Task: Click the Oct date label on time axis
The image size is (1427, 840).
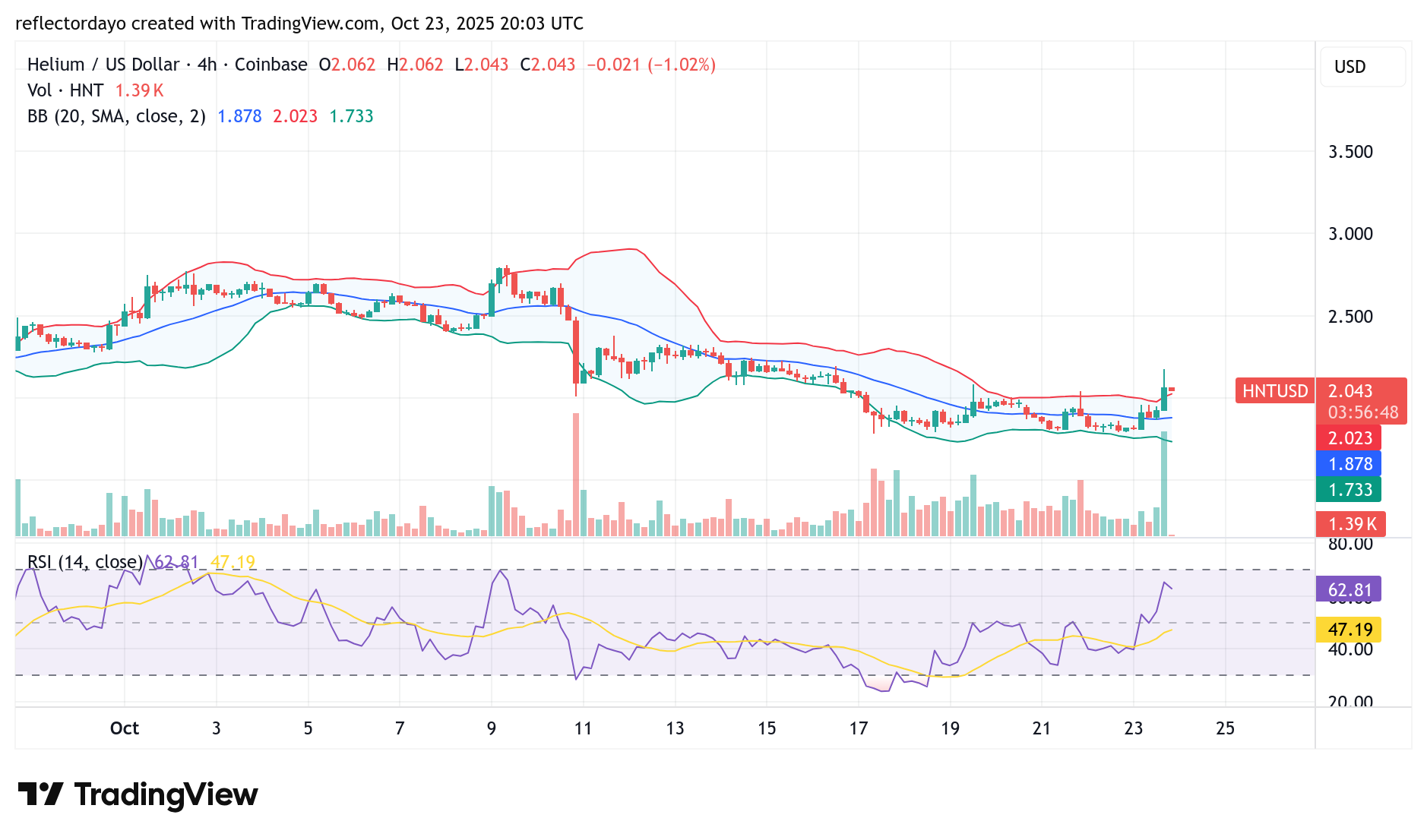Action: [125, 728]
